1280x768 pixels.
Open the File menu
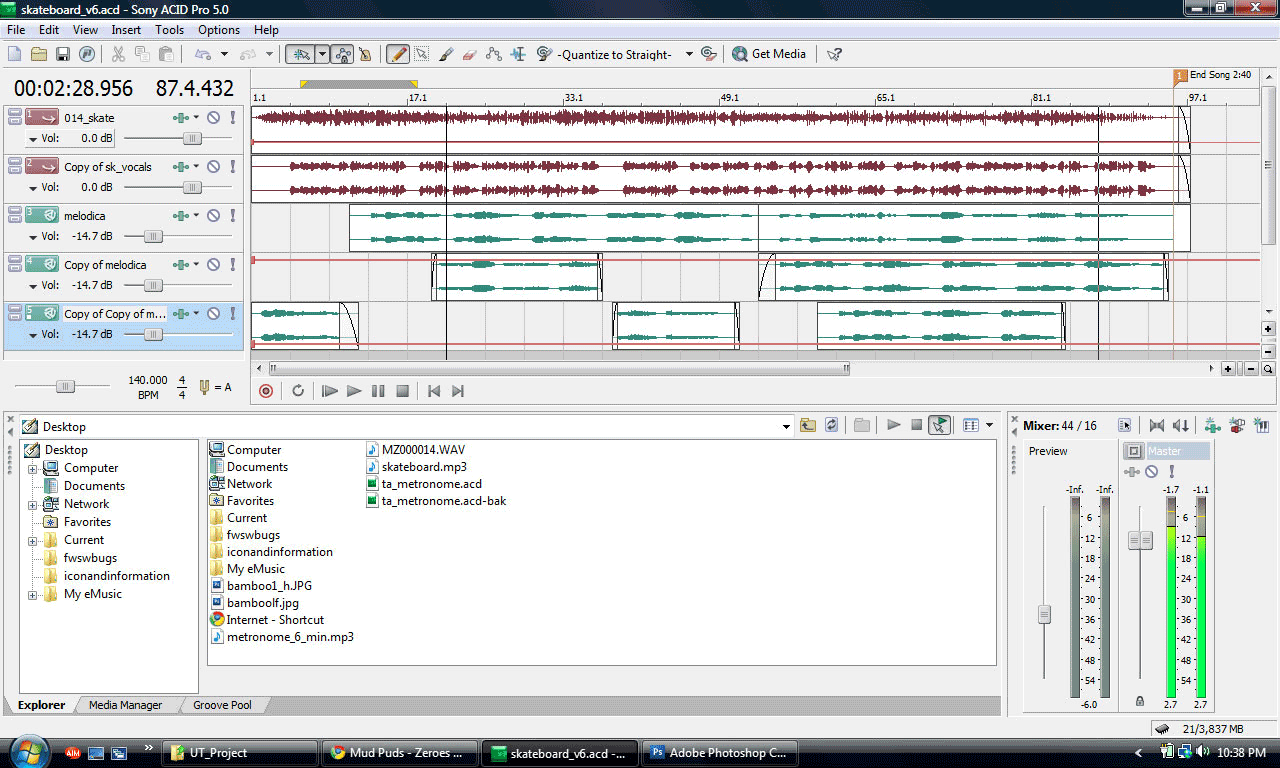[16, 30]
